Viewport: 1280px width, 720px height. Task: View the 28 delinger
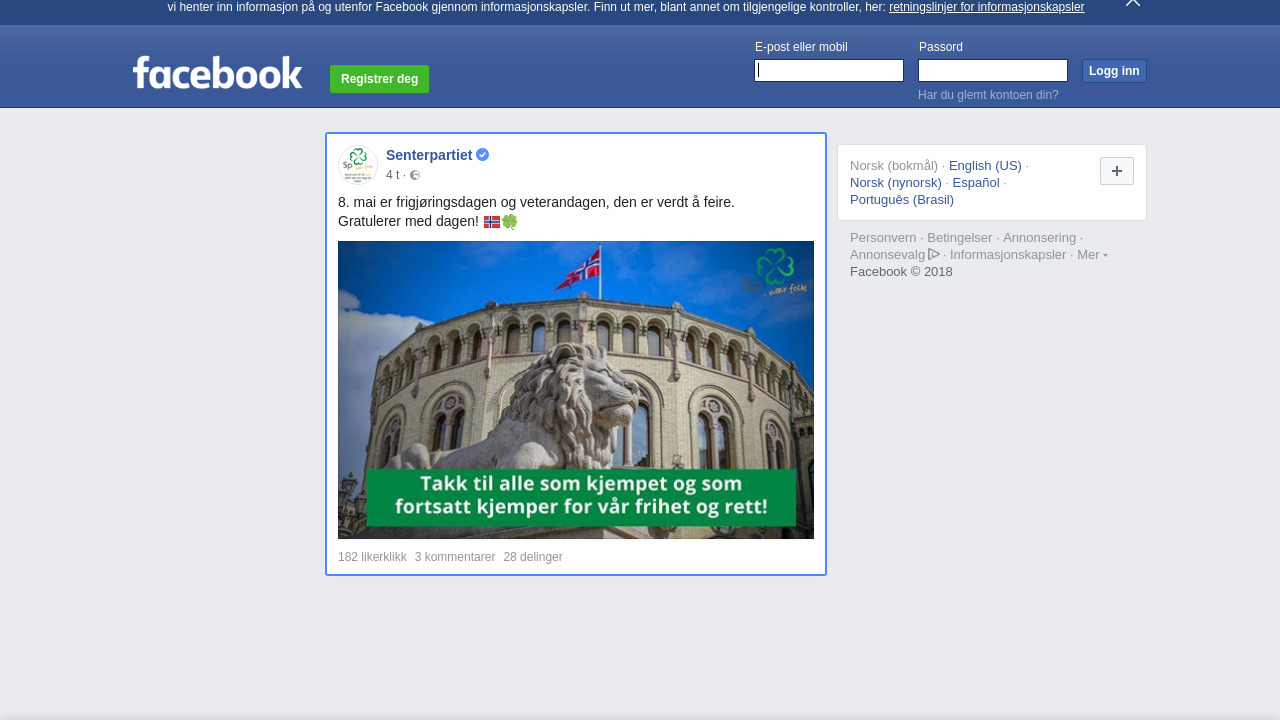click(x=533, y=557)
